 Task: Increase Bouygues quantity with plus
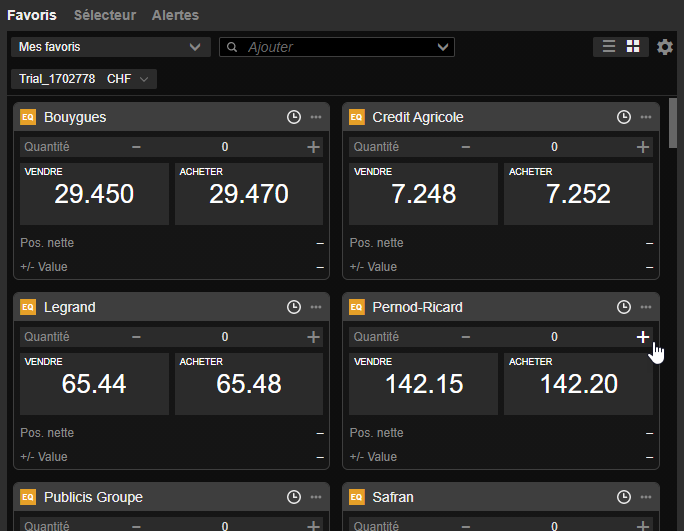[313, 147]
